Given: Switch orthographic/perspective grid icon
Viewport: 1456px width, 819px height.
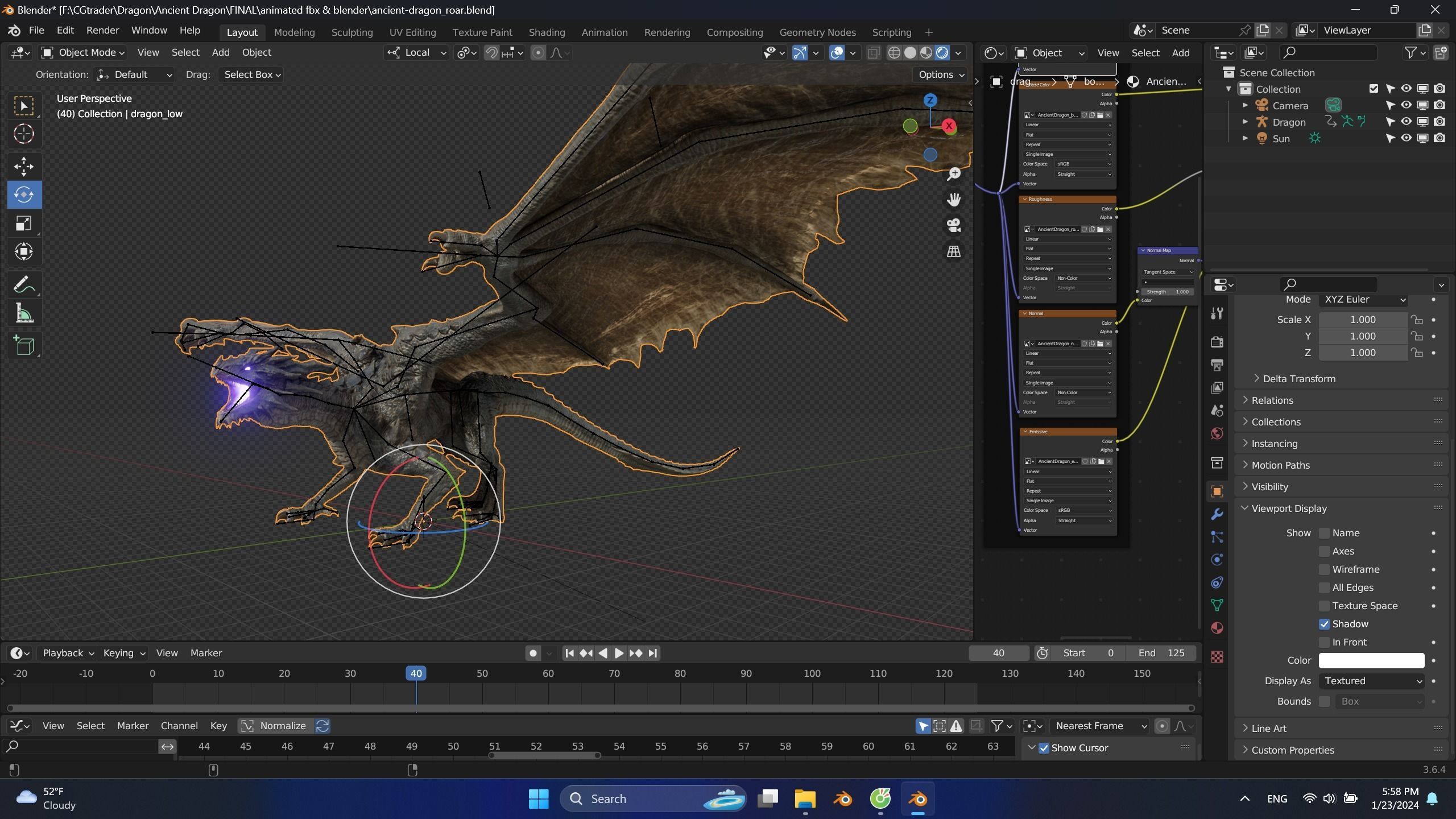Looking at the screenshot, I should click(x=954, y=251).
